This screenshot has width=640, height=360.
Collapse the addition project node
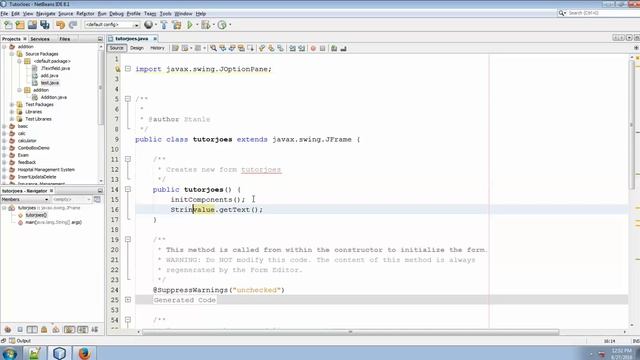(x=4, y=47)
